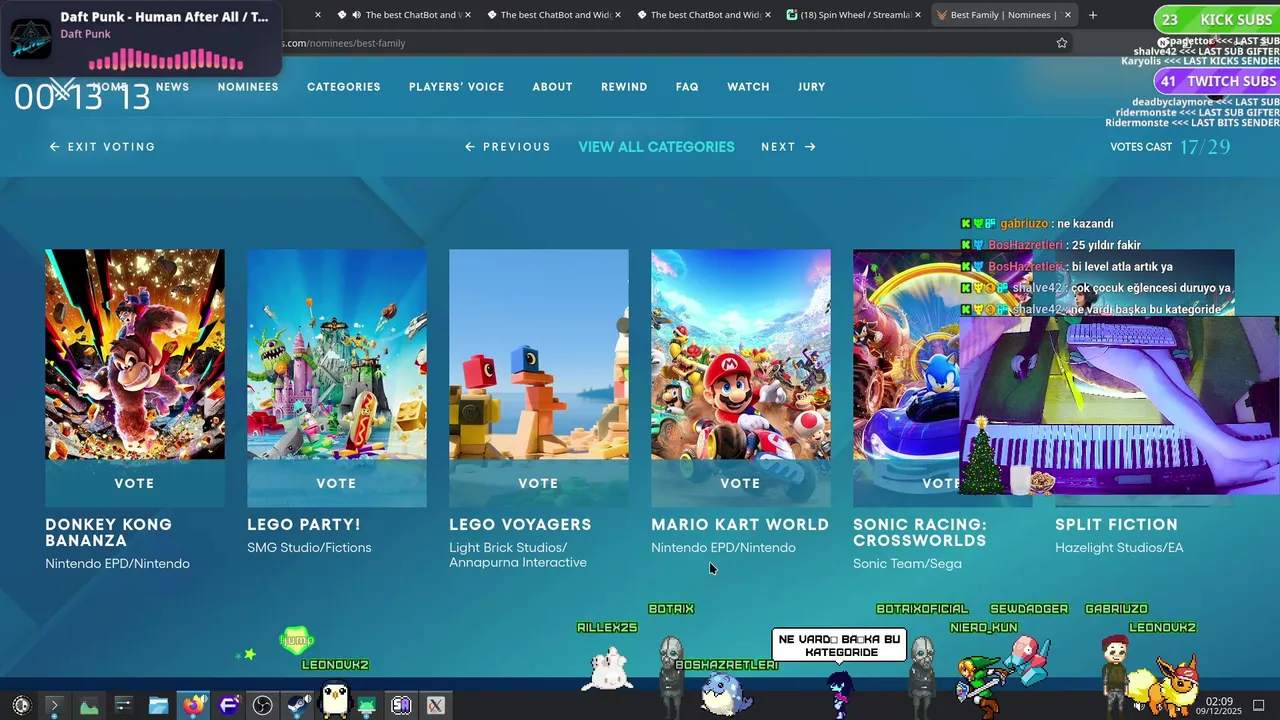Image resolution: width=1280 pixels, height=720 pixels.
Task: Open the purple F app in taskbar
Action: [x=228, y=706]
